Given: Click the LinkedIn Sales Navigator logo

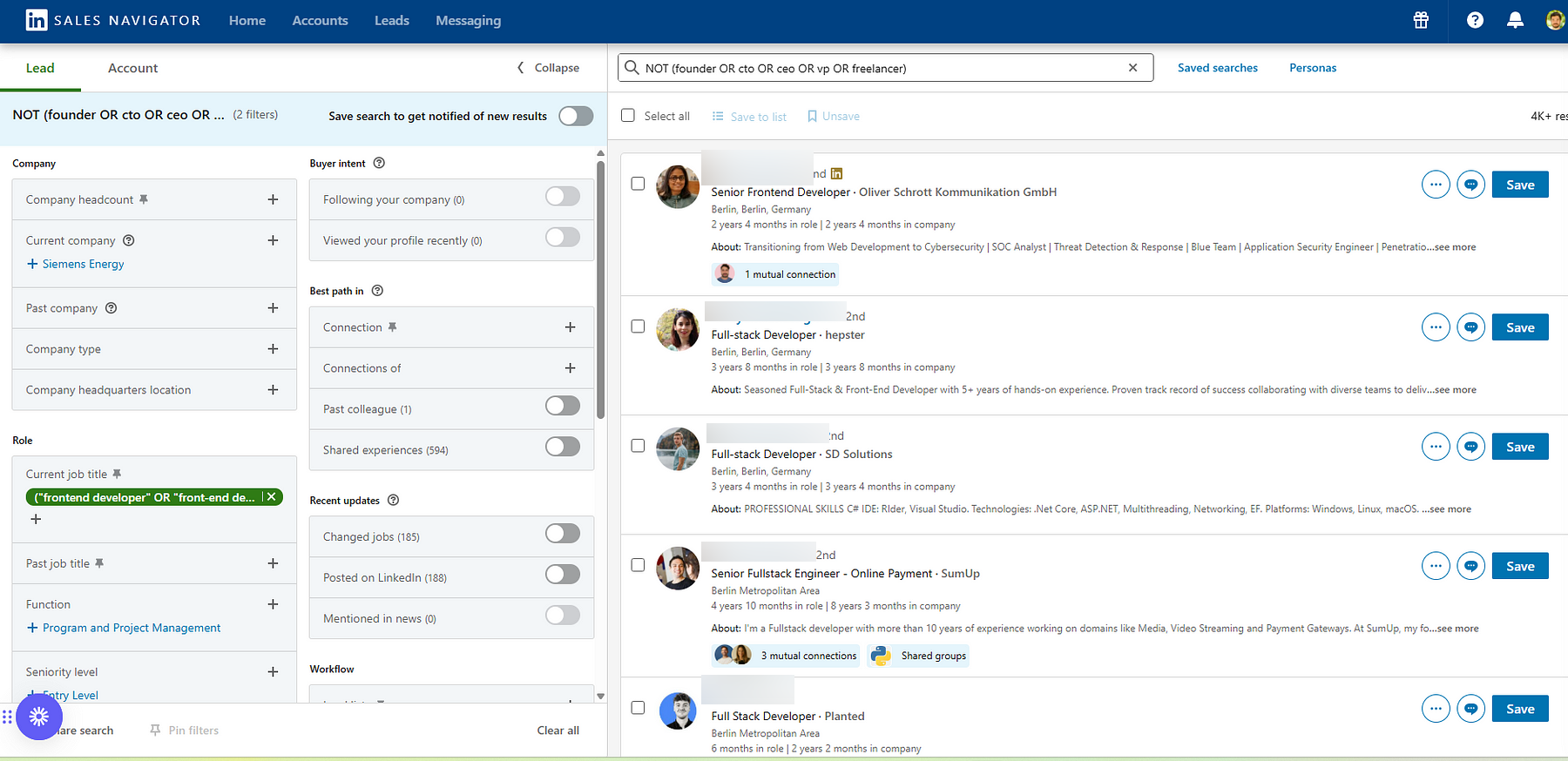Looking at the screenshot, I should [x=113, y=20].
